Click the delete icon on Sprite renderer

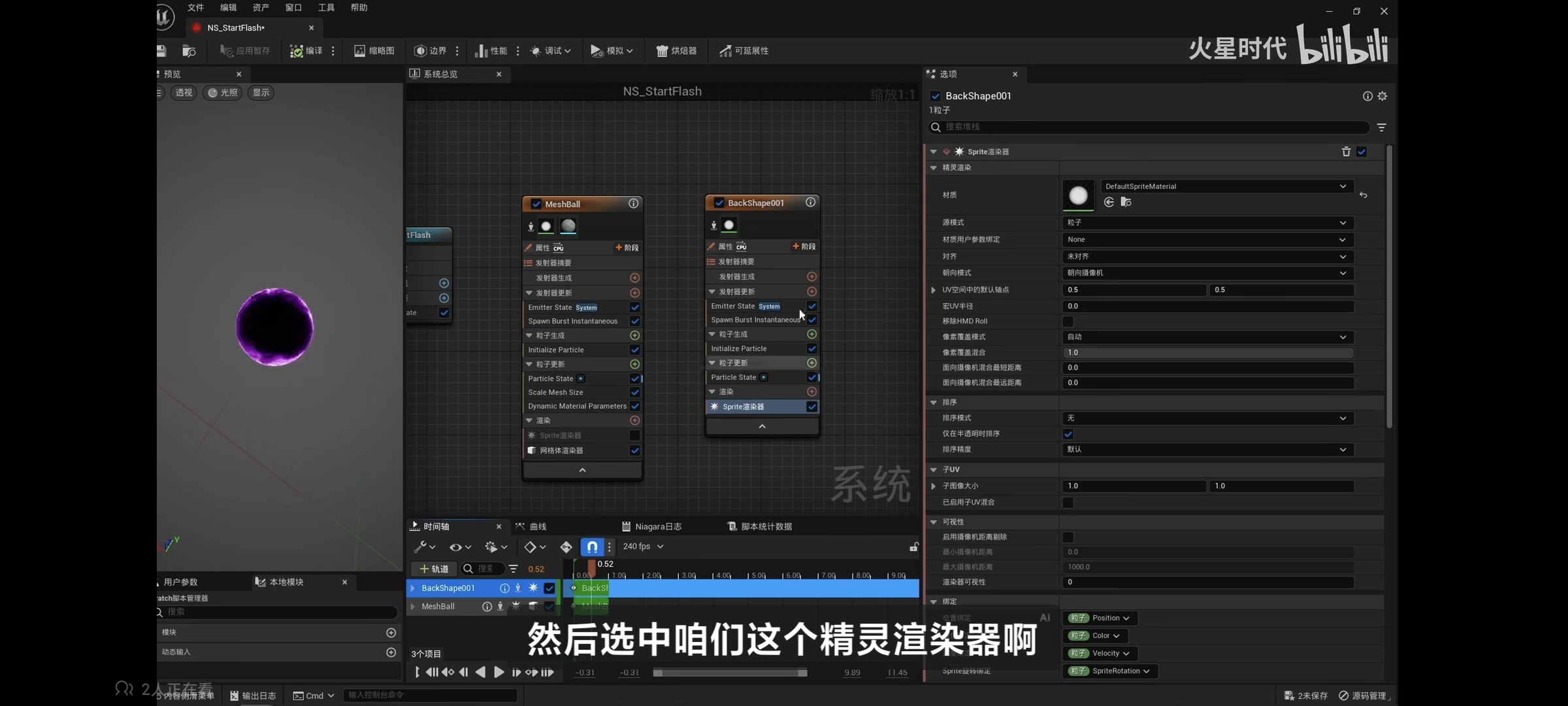(1346, 152)
